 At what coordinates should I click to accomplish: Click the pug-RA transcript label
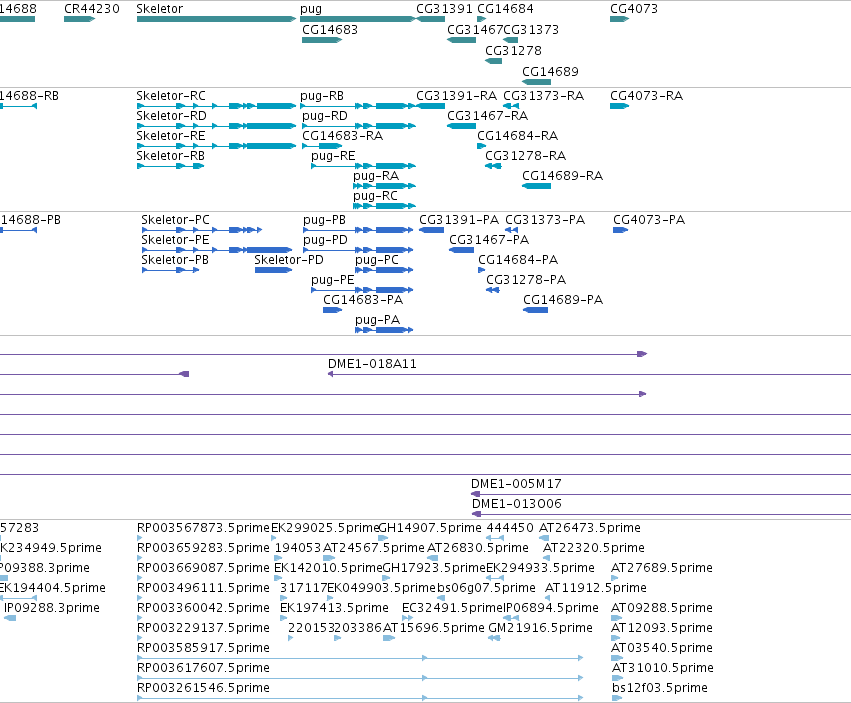[376, 176]
